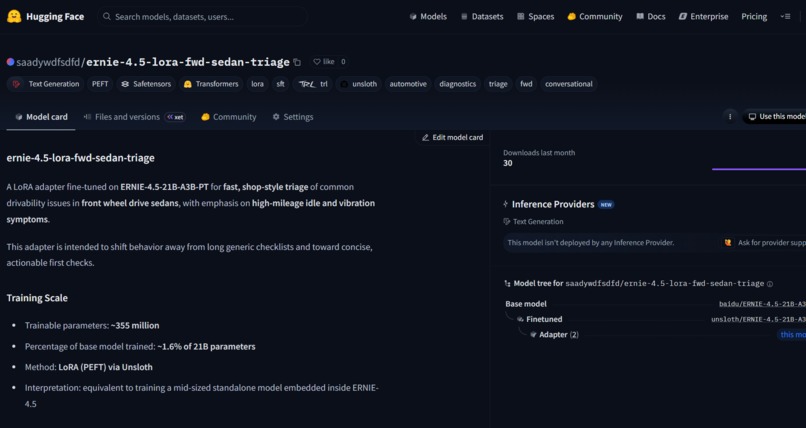The image size is (806, 428).
Task: Click Edit model card
Action: click(x=452, y=137)
